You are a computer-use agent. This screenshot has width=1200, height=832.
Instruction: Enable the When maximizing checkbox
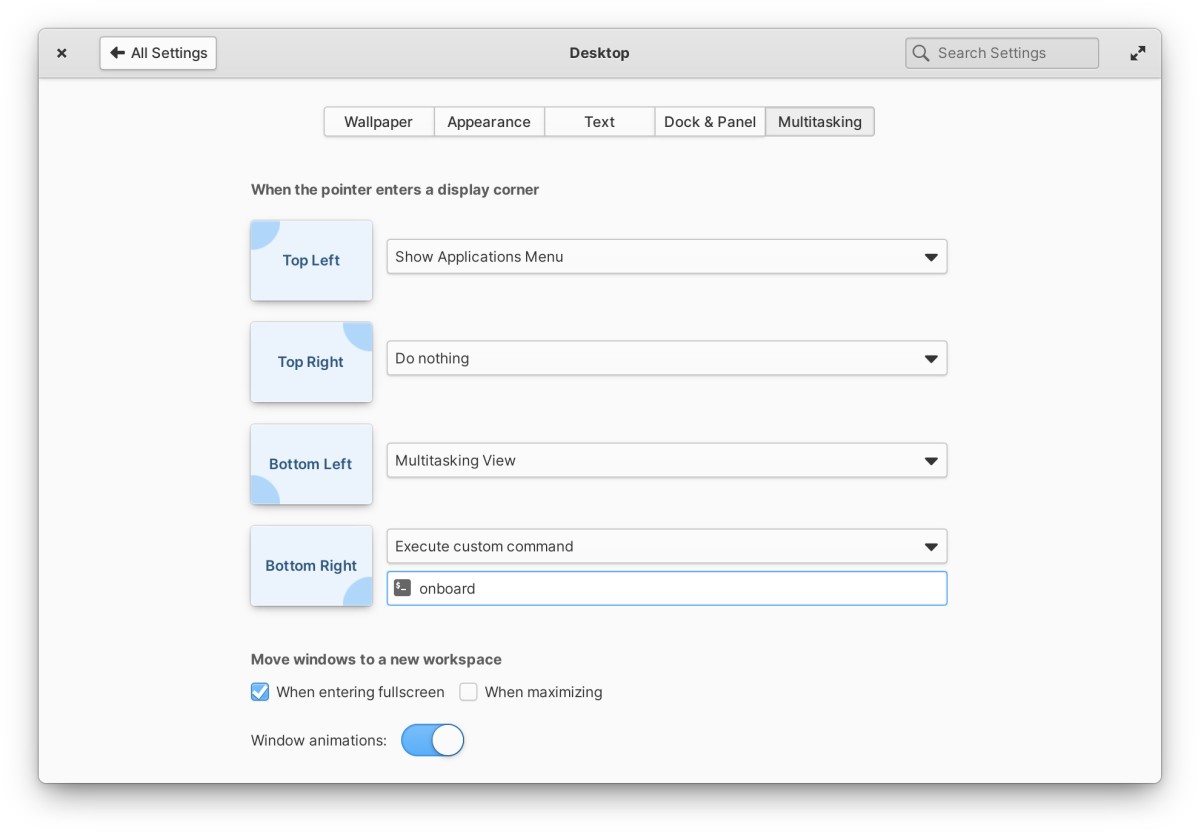tap(468, 691)
